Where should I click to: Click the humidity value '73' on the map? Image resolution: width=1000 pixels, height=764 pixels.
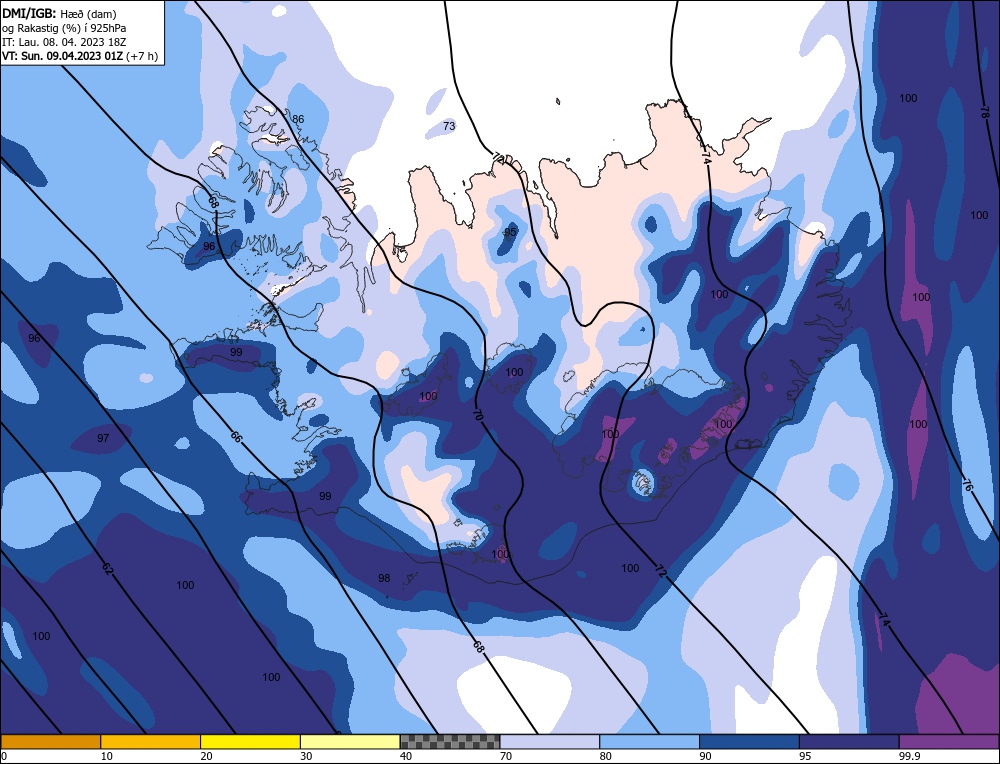[x=449, y=126]
